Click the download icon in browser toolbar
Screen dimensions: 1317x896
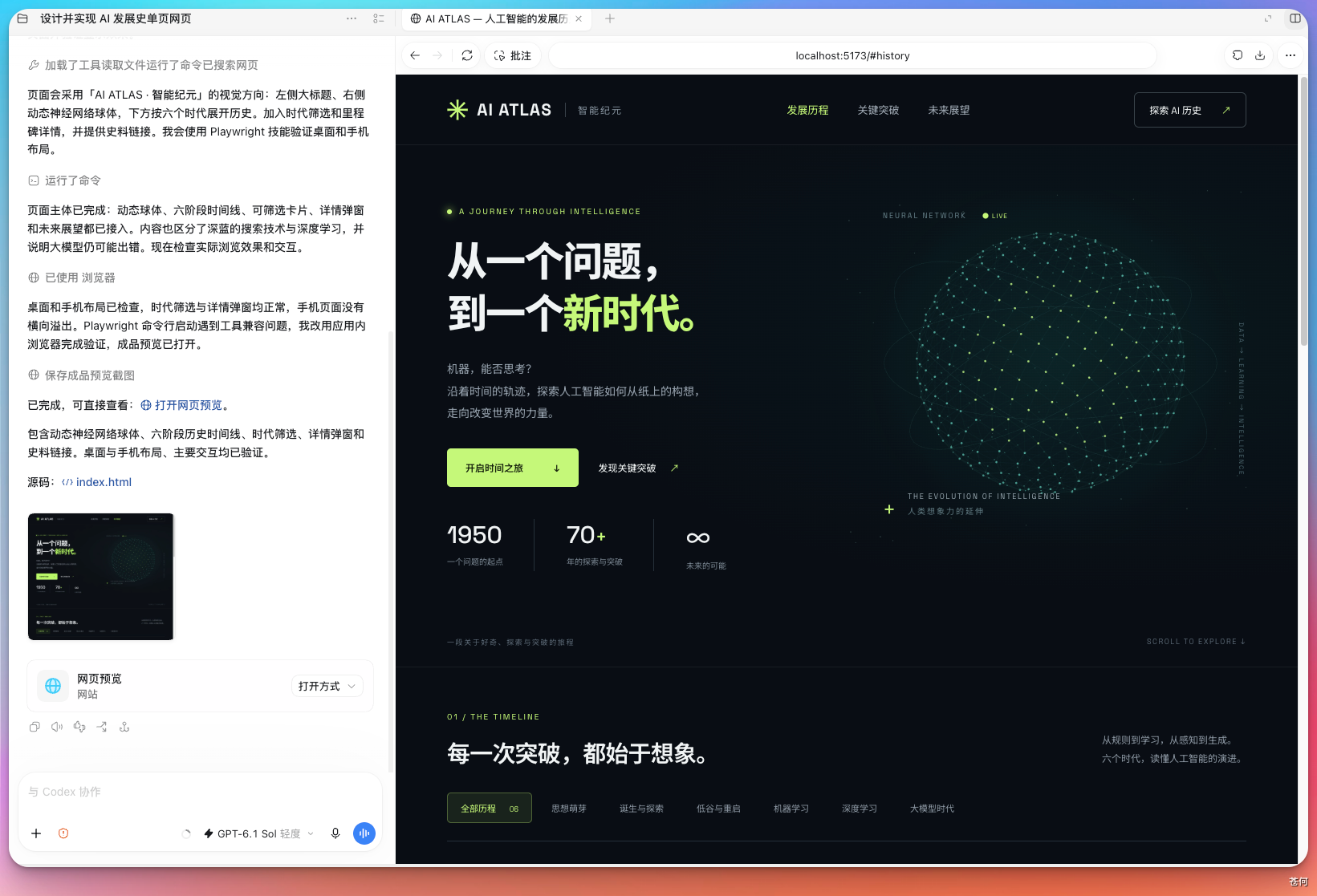(x=1260, y=55)
